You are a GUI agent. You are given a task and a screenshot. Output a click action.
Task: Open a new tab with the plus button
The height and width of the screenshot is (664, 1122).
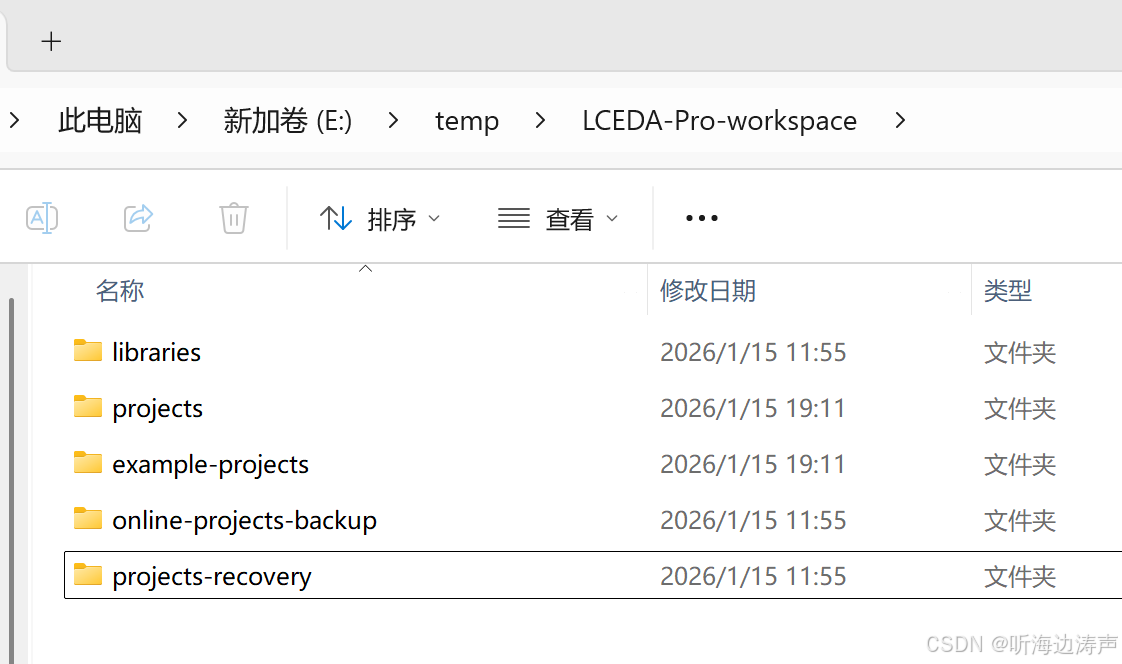pyautogui.click(x=50, y=41)
